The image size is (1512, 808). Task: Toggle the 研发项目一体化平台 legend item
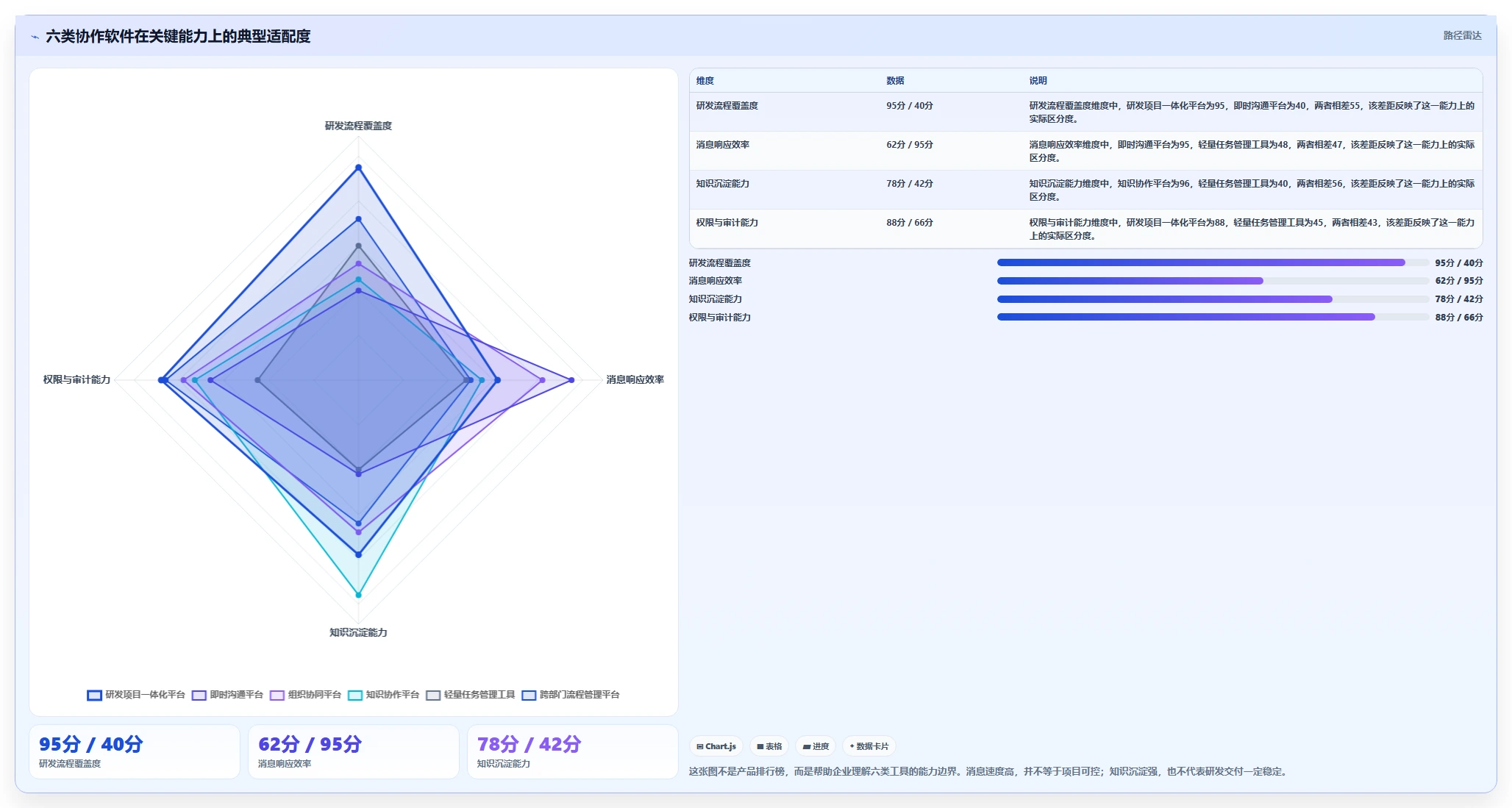click(x=136, y=695)
